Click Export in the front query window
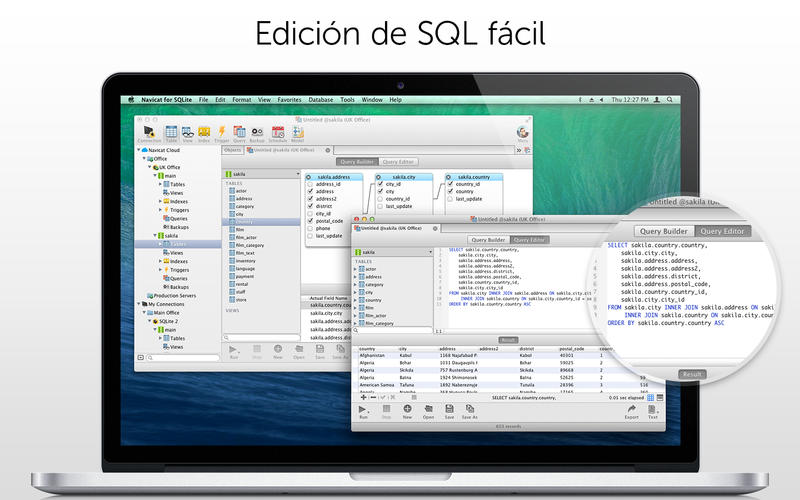This screenshot has height=500, width=800. click(632, 412)
